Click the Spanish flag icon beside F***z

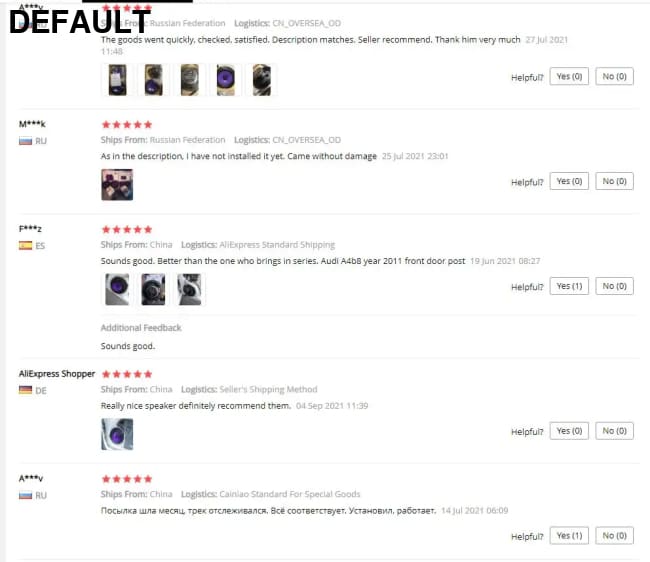[25, 246]
